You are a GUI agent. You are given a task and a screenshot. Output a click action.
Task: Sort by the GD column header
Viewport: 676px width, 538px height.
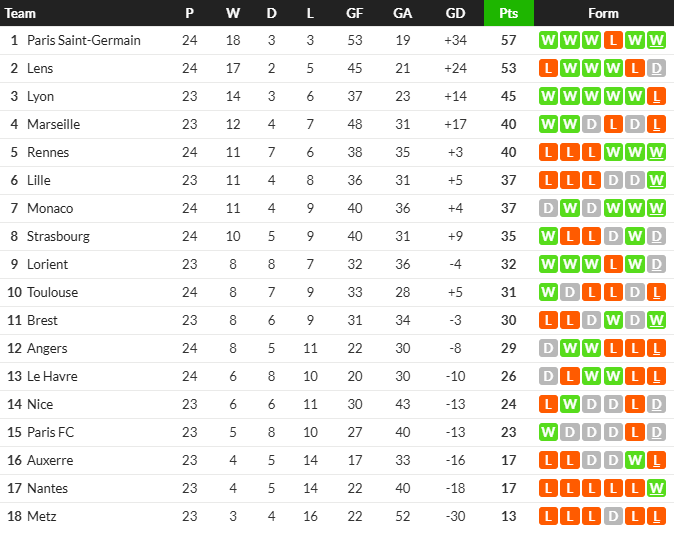[x=455, y=13]
